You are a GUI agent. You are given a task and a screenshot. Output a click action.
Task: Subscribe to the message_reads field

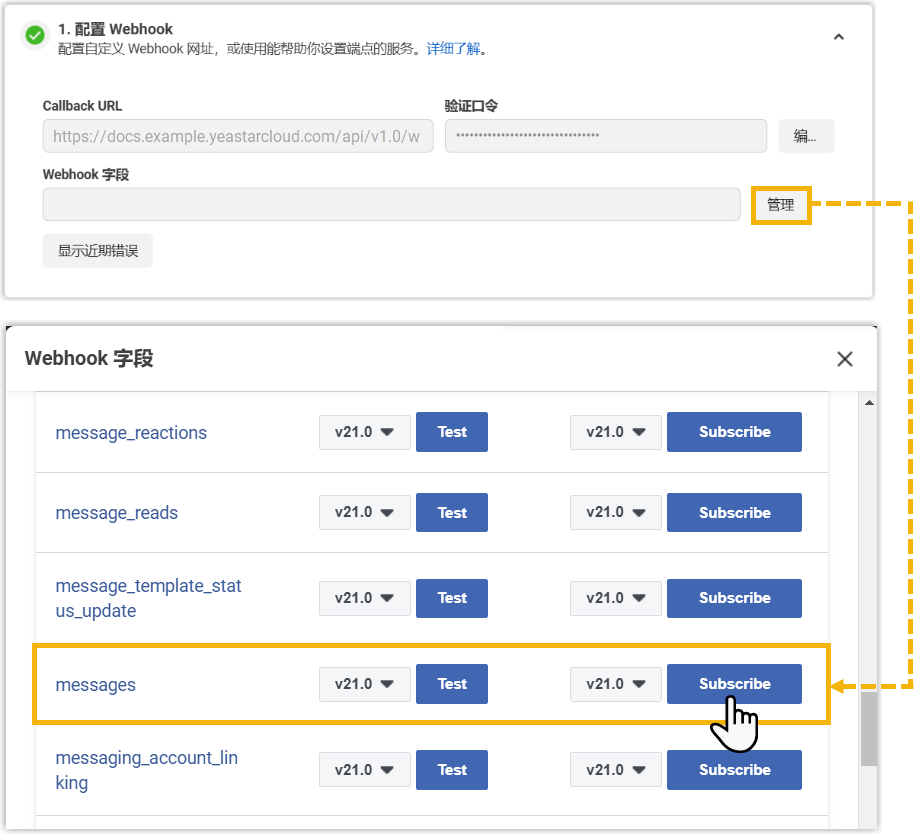pos(734,513)
